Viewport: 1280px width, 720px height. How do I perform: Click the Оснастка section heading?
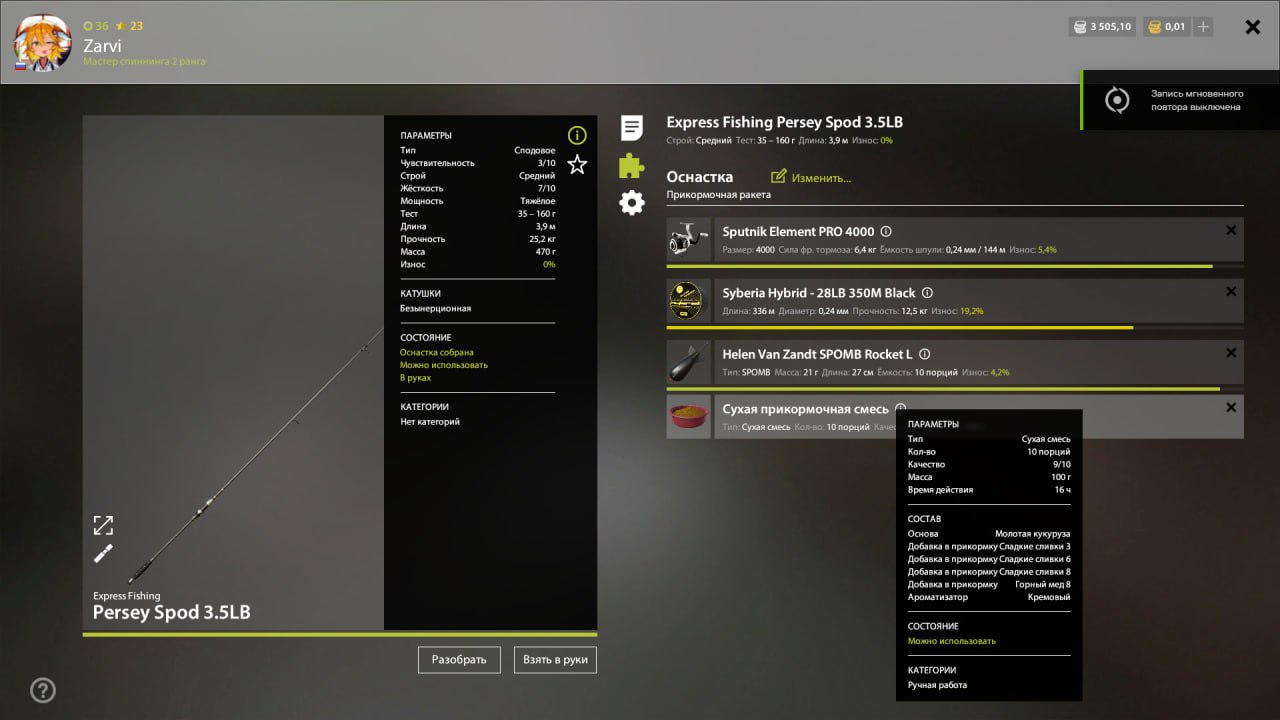pyautogui.click(x=700, y=177)
